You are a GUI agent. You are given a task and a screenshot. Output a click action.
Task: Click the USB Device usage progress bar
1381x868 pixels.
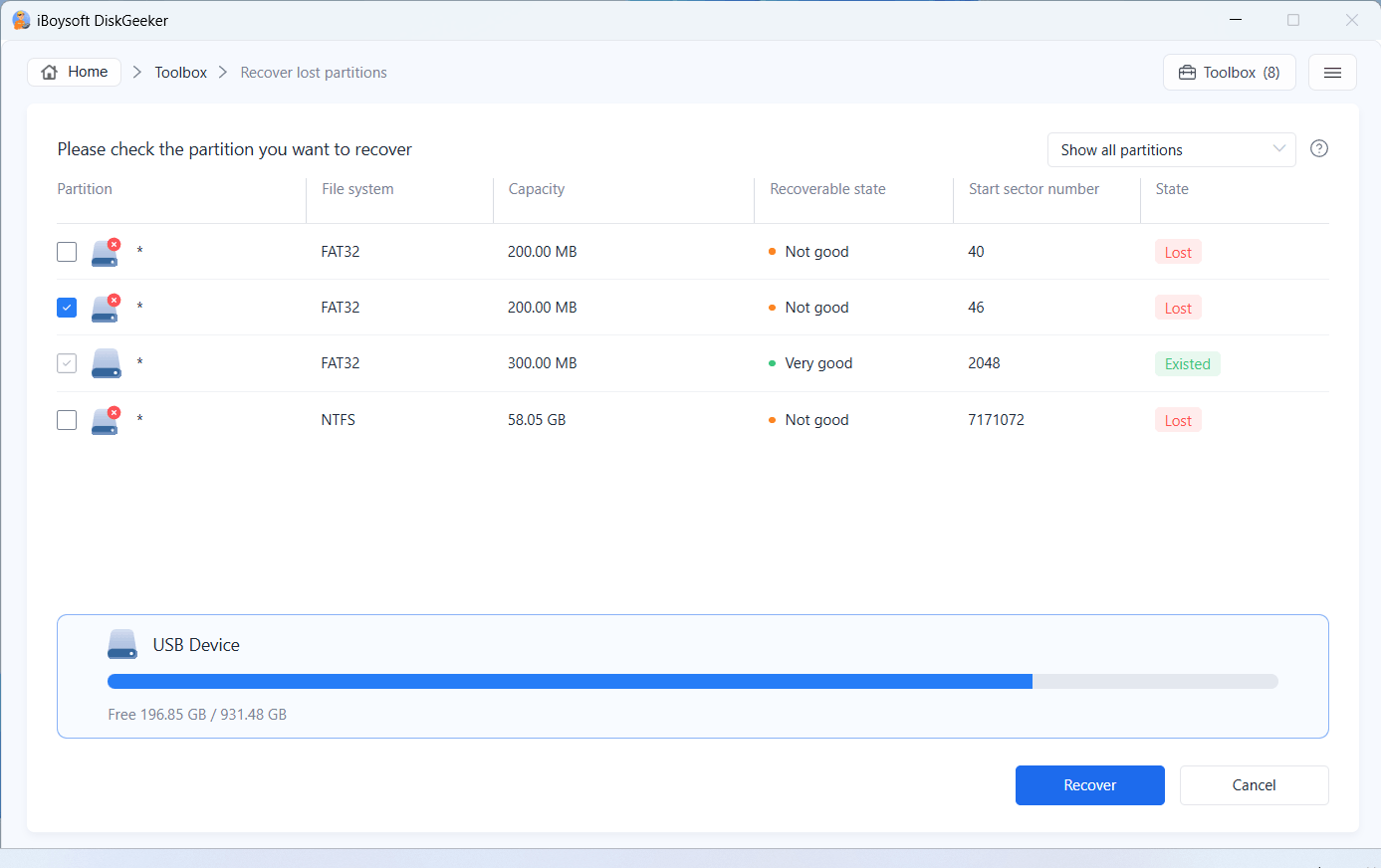[693, 682]
